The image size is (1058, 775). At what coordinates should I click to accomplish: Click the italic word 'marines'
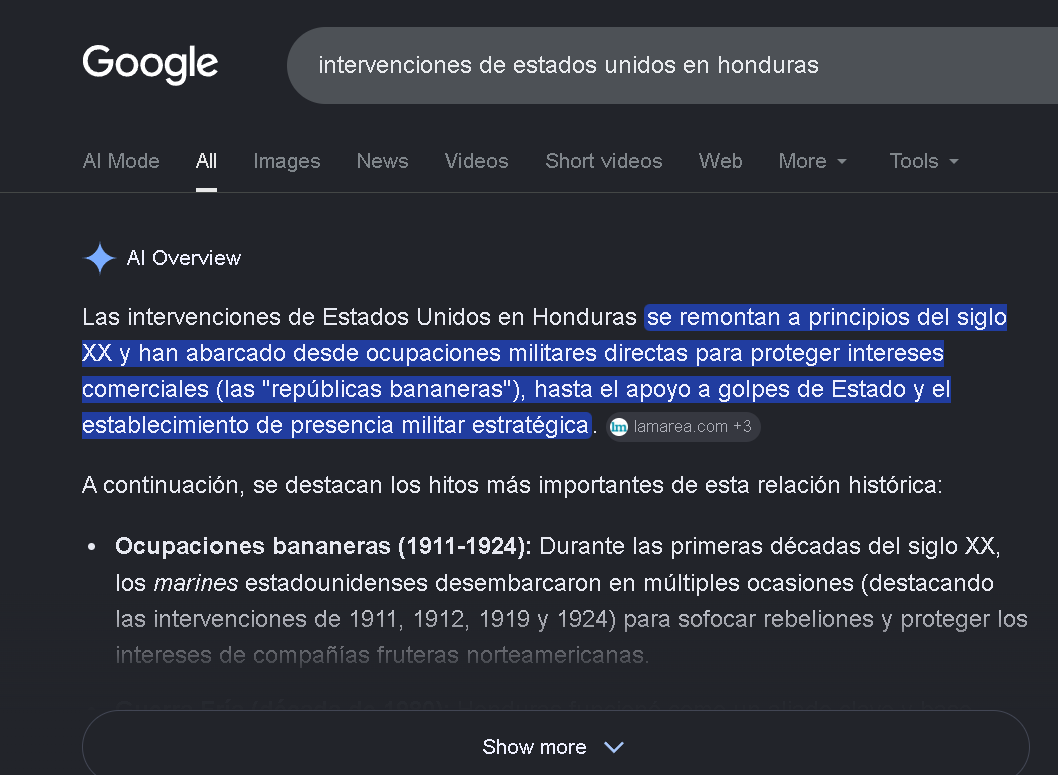[196, 583]
